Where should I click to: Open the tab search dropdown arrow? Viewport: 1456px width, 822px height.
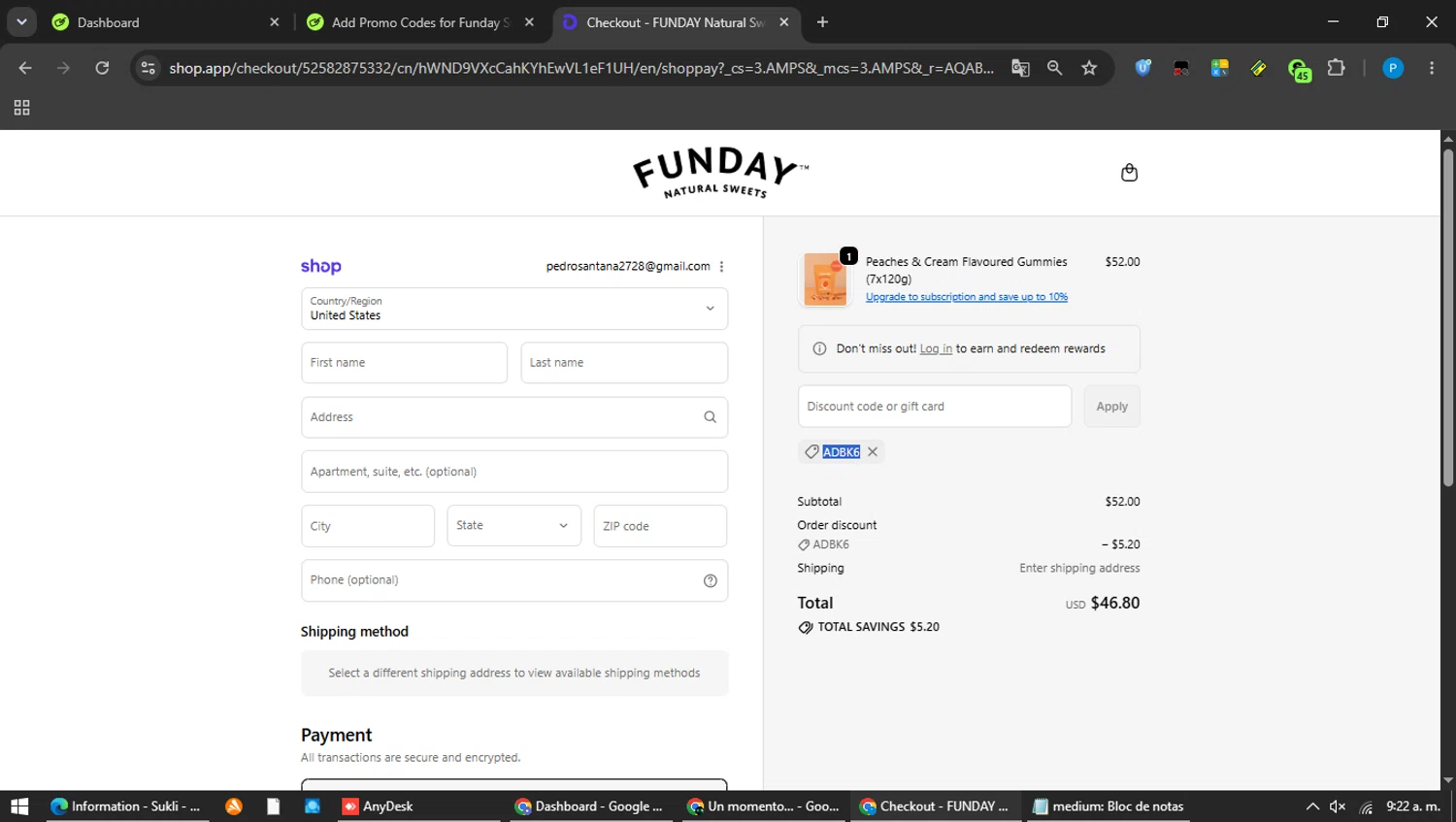[21, 22]
